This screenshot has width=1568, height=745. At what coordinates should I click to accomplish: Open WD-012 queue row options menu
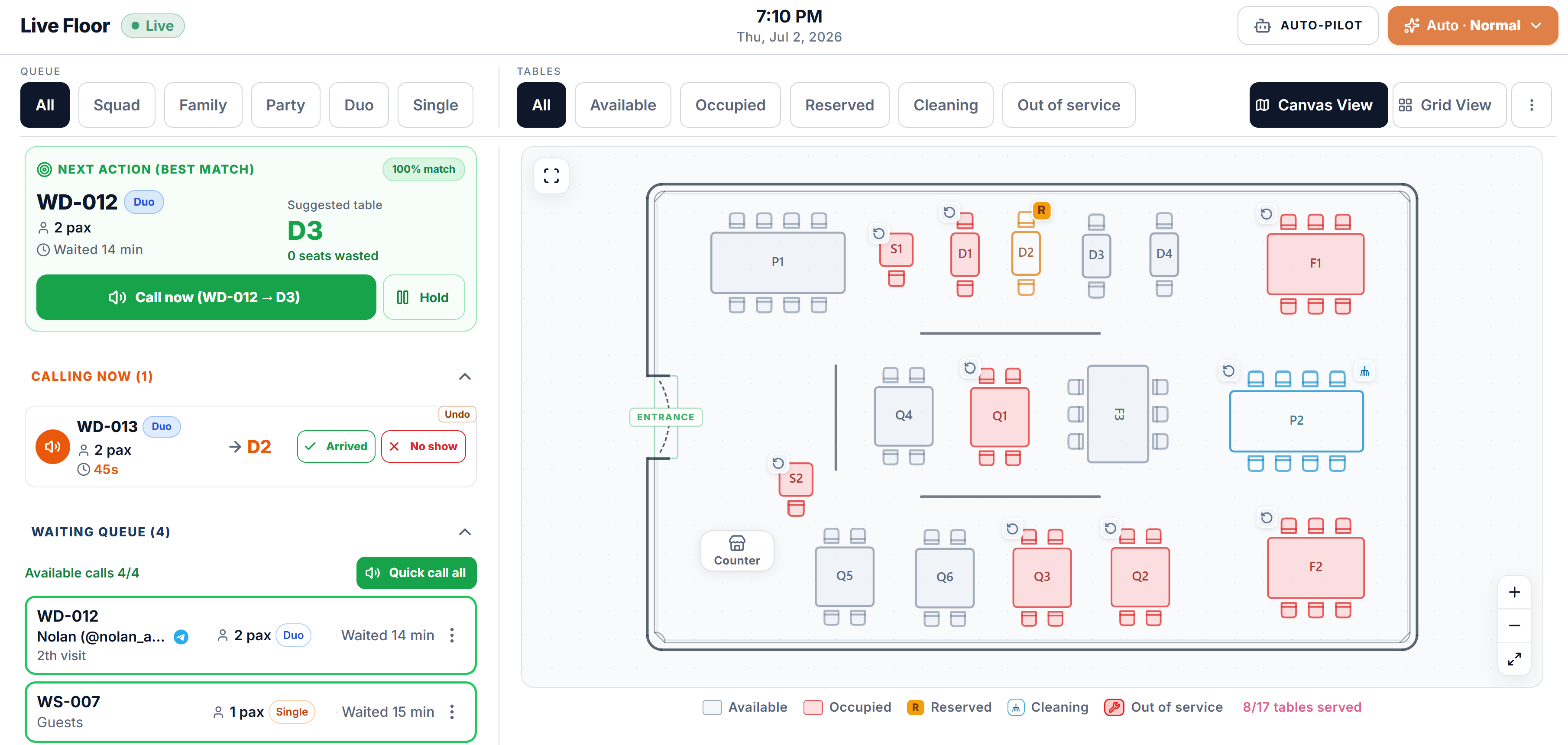(x=452, y=635)
